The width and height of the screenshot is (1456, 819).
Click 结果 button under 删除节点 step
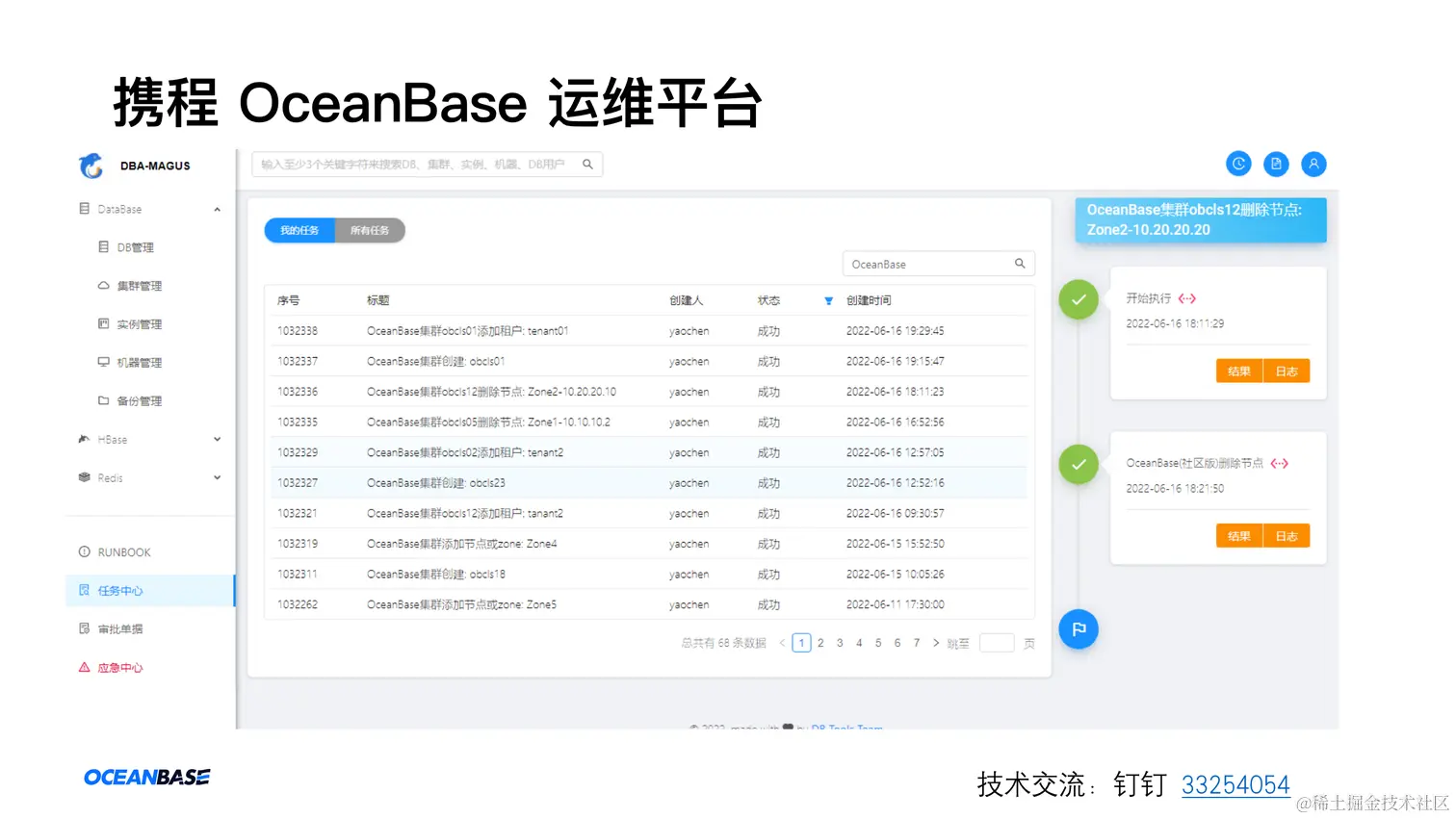coord(1239,536)
